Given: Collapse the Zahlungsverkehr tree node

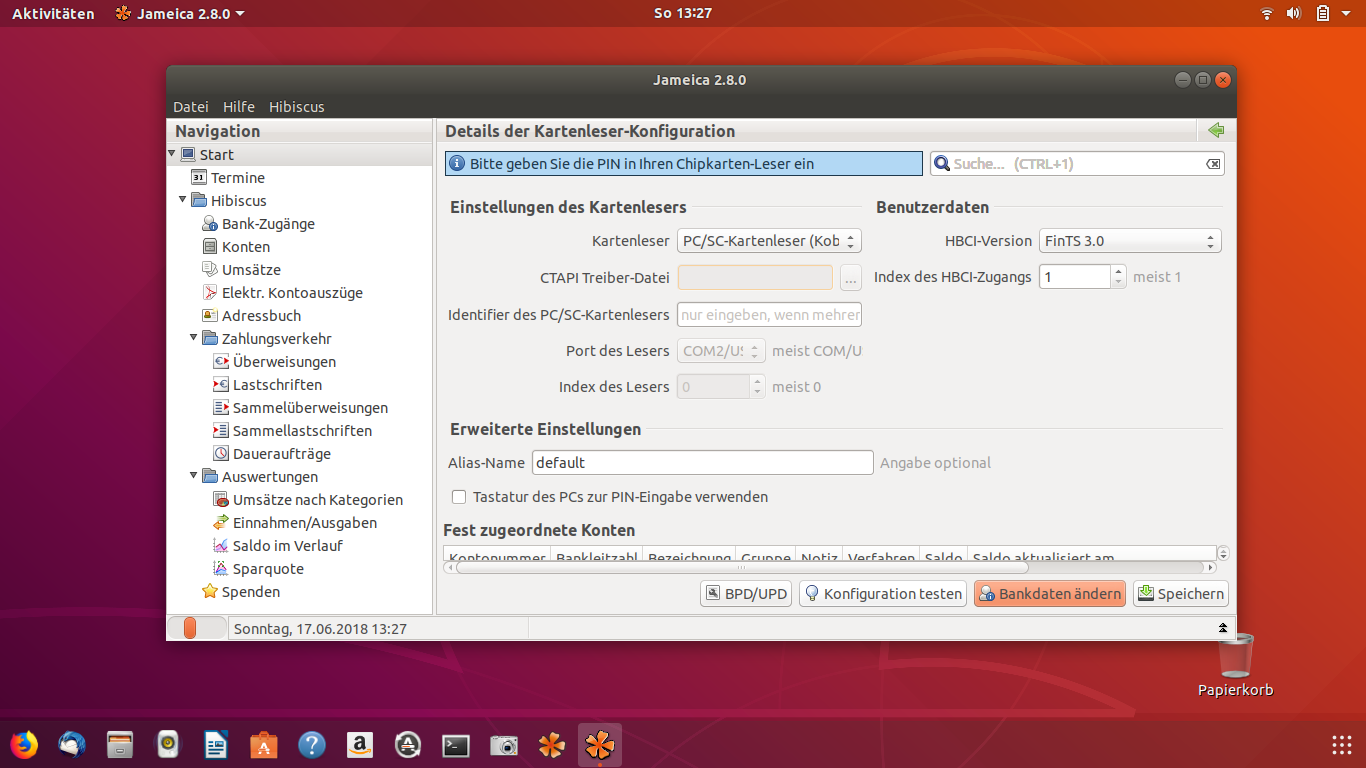Looking at the screenshot, I should click(x=194, y=338).
